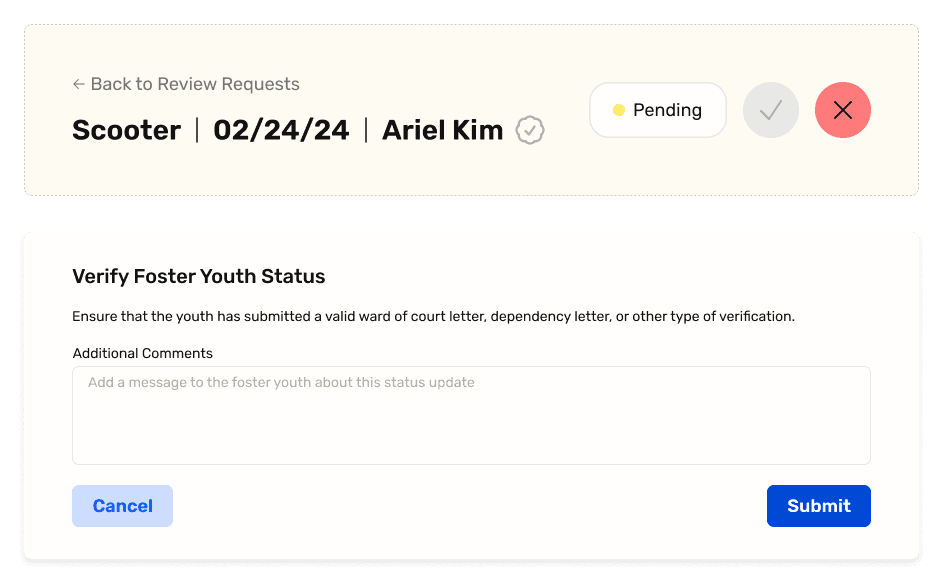Click the yellow dot in the Pending badge
Image resolution: width=943 pixels, height=583 pixels.
pos(618,110)
